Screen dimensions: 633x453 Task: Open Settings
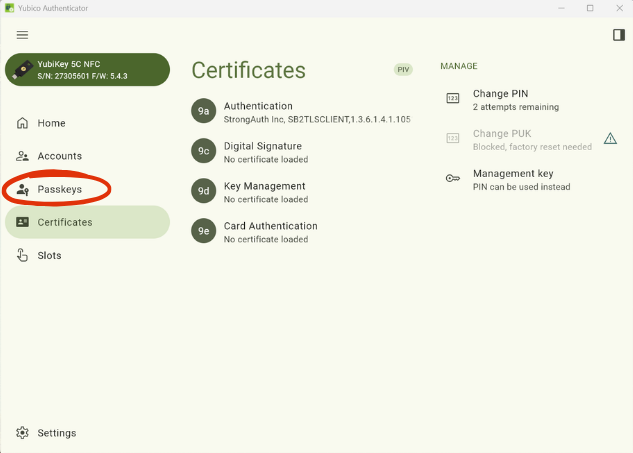click(88, 433)
